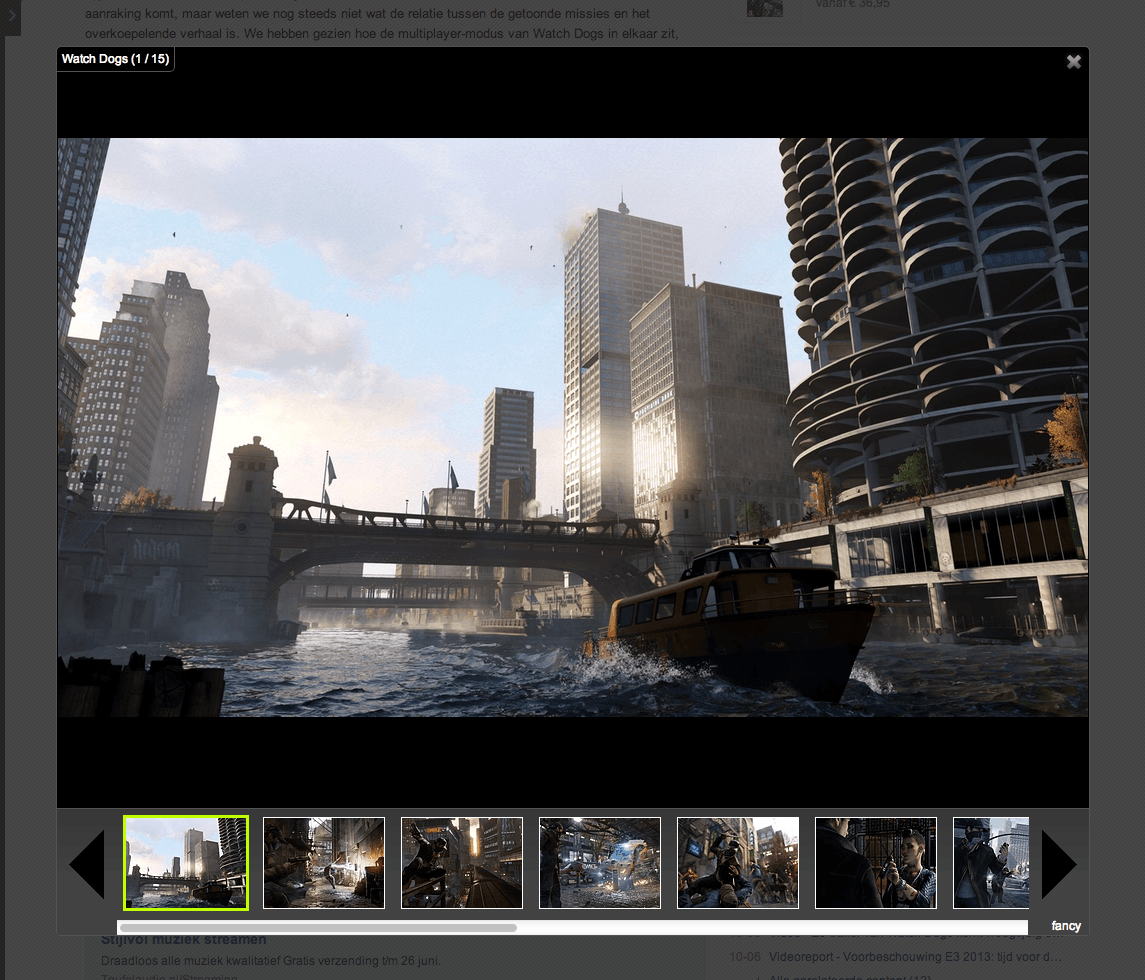Close the Watch Dogs lightbox gallery
Screen dimensions: 1145x980
(1073, 62)
